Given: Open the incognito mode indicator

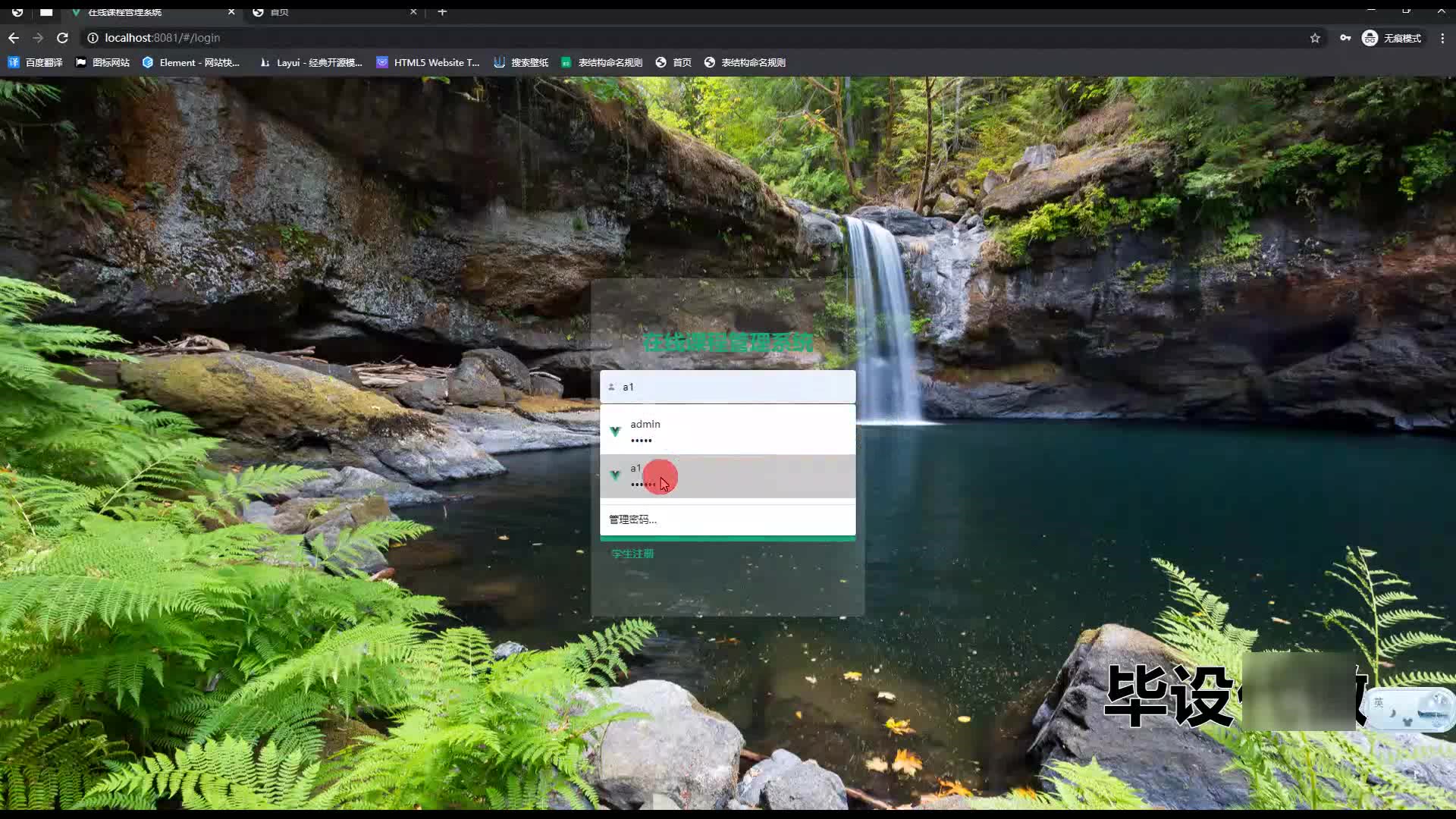Looking at the screenshot, I should pos(1392,38).
